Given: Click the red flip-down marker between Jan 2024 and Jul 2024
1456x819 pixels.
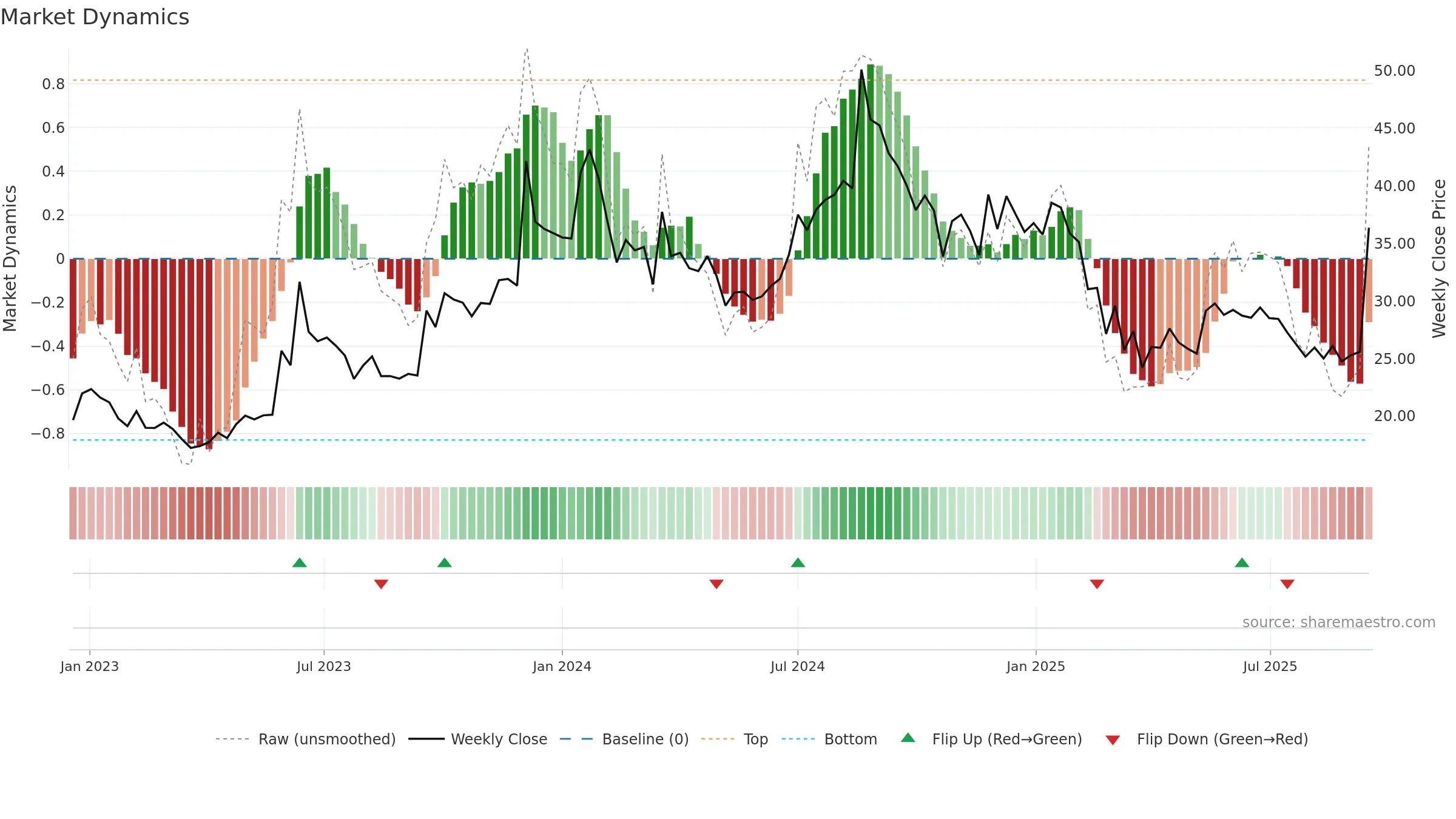Looking at the screenshot, I should click(716, 584).
